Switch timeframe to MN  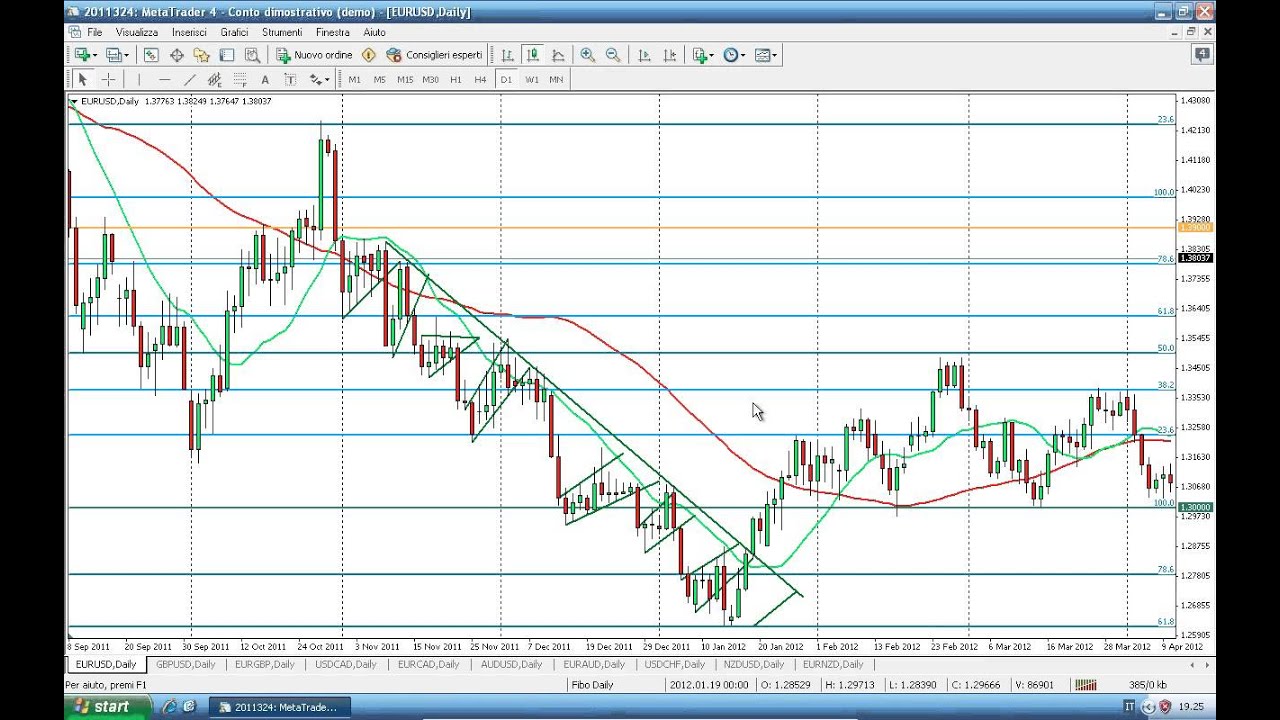556,79
